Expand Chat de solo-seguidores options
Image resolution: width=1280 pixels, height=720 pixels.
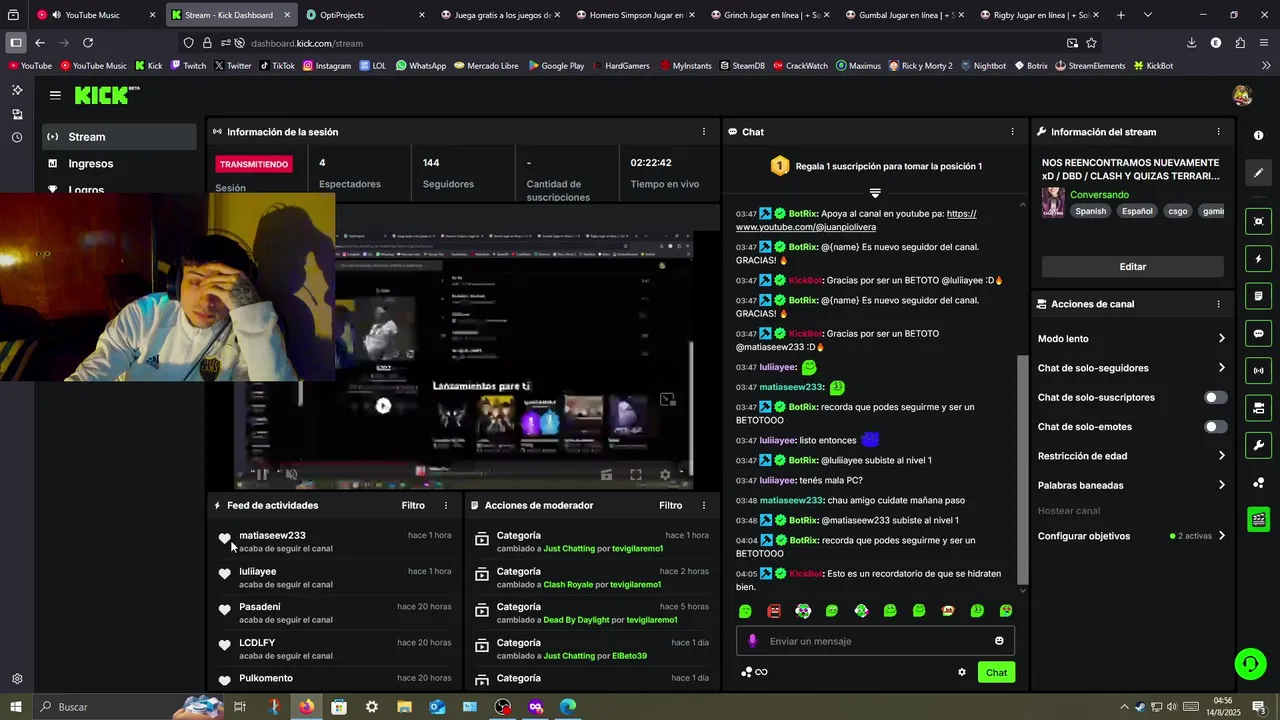tap(1131, 368)
